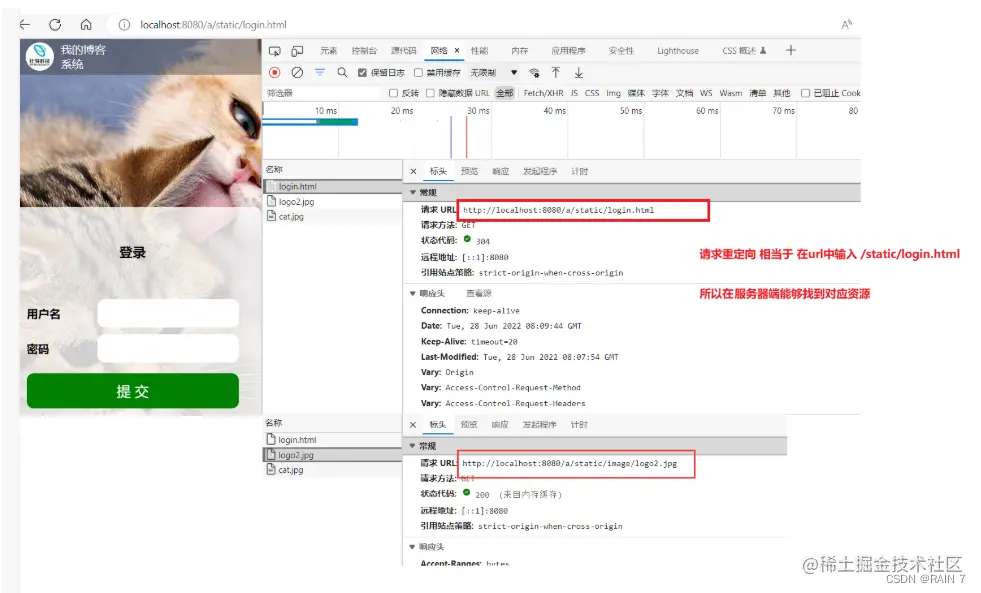Toggle device emulation icon in DevTools
981x593 pixels.
(x=297, y=51)
